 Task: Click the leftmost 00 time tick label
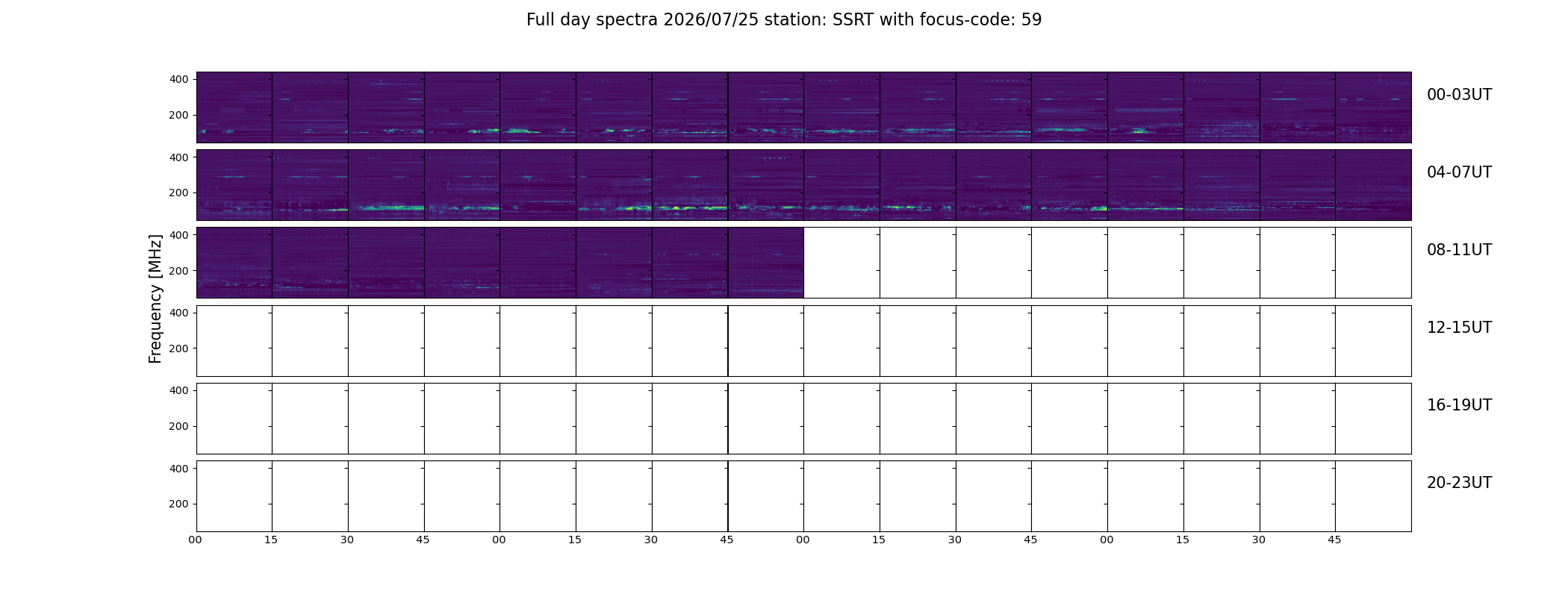click(x=196, y=540)
